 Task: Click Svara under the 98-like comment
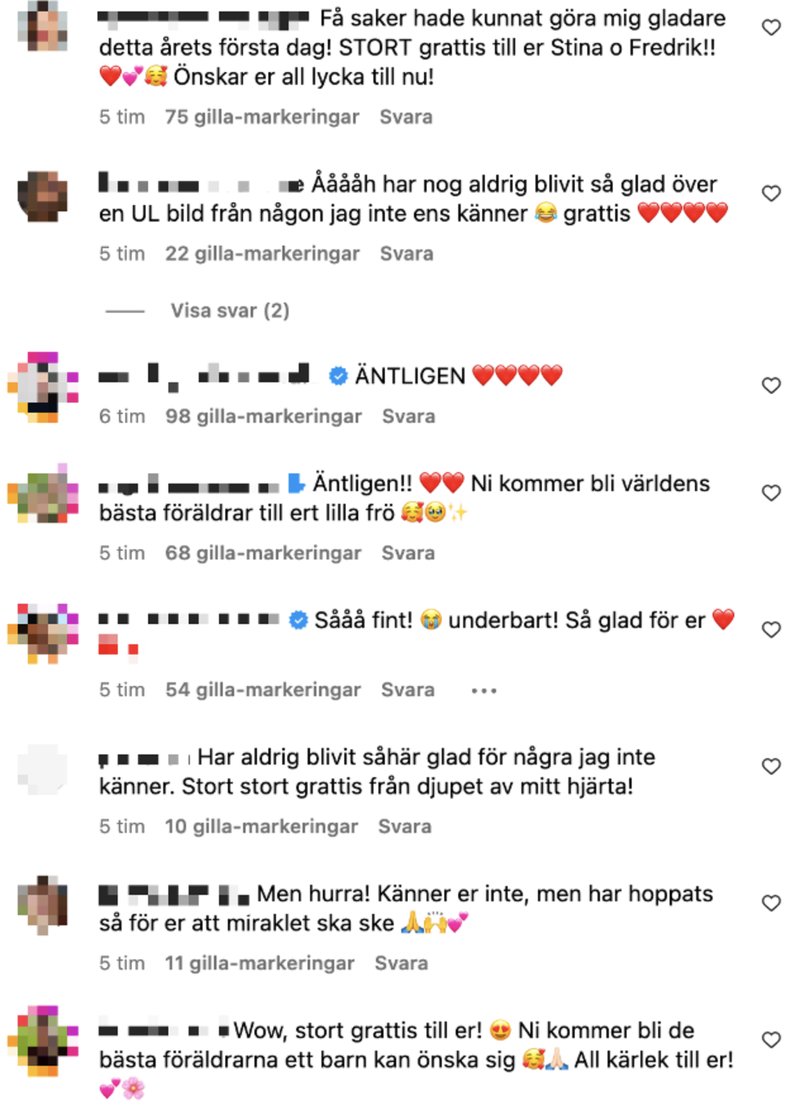[409, 416]
